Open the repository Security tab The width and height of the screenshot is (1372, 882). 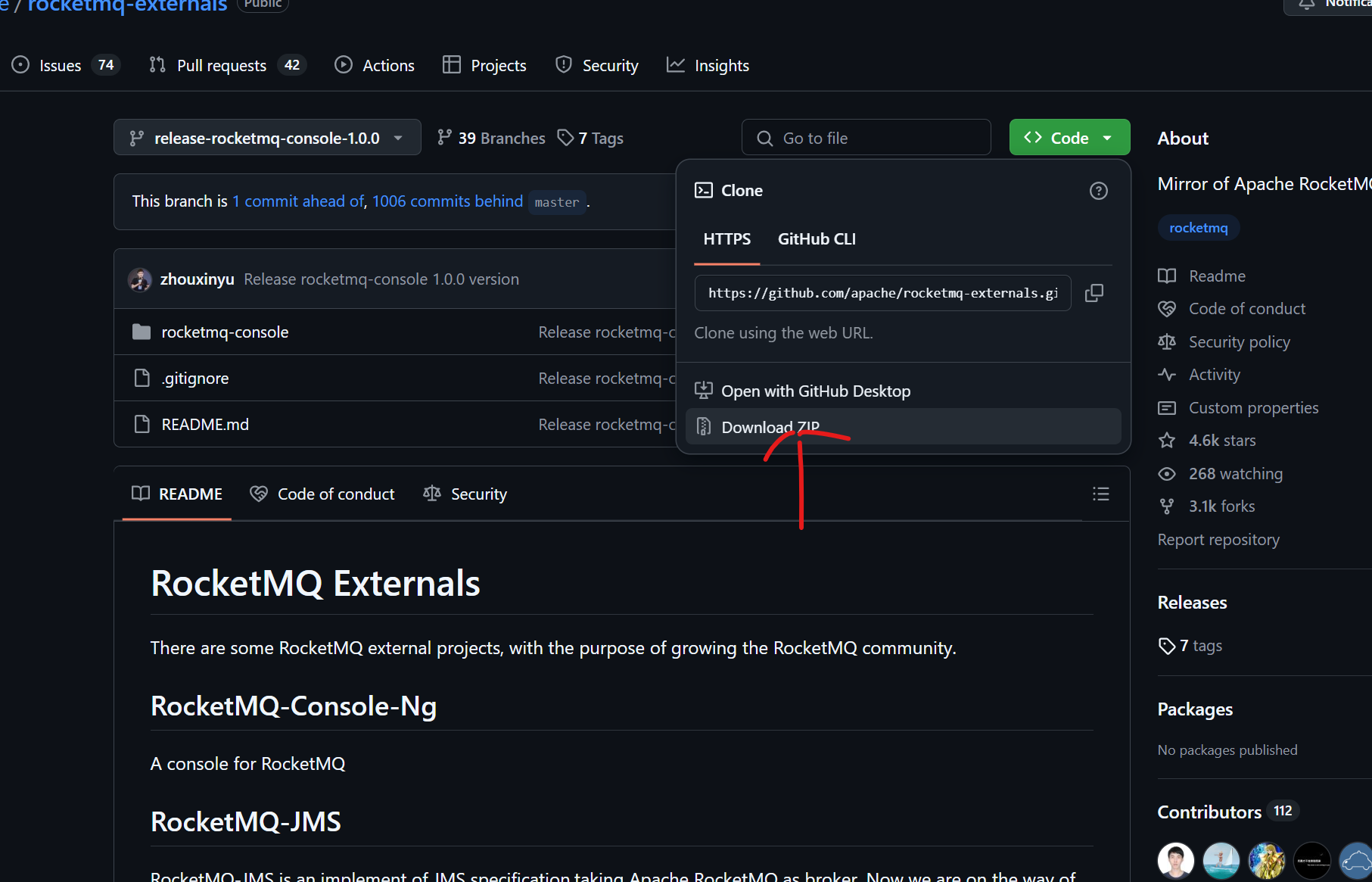tap(597, 65)
